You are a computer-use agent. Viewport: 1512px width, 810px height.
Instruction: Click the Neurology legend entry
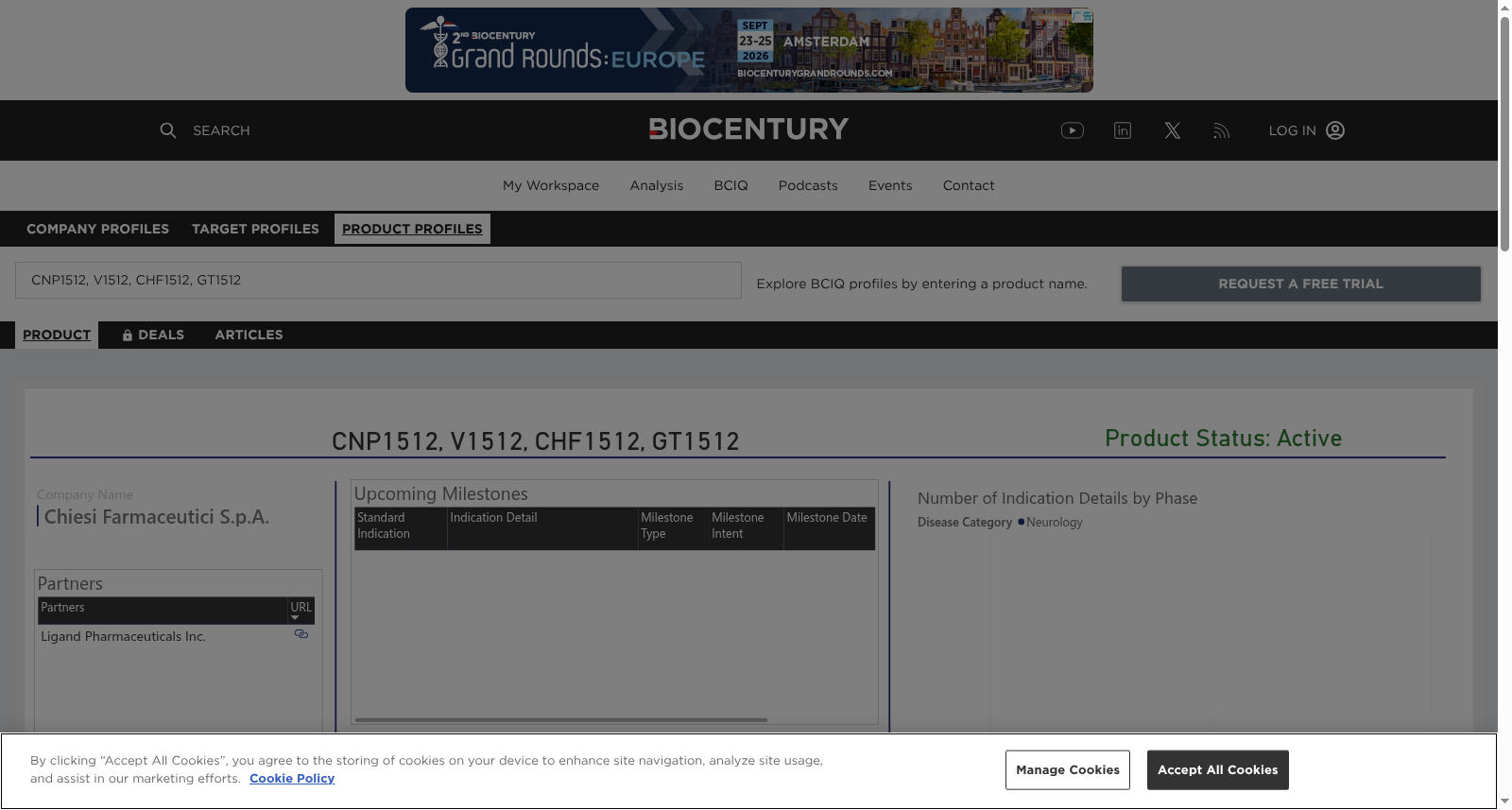pyautogui.click(x=1050, y=522)
